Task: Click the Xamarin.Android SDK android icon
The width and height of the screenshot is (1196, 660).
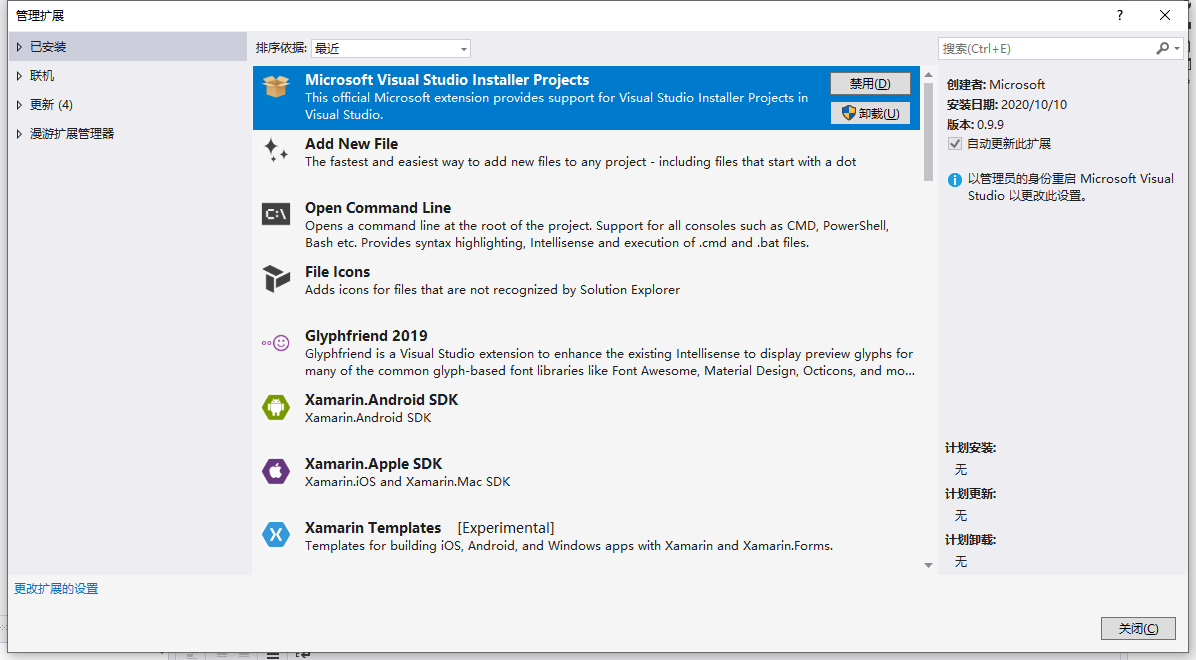Action: point(276,407)
